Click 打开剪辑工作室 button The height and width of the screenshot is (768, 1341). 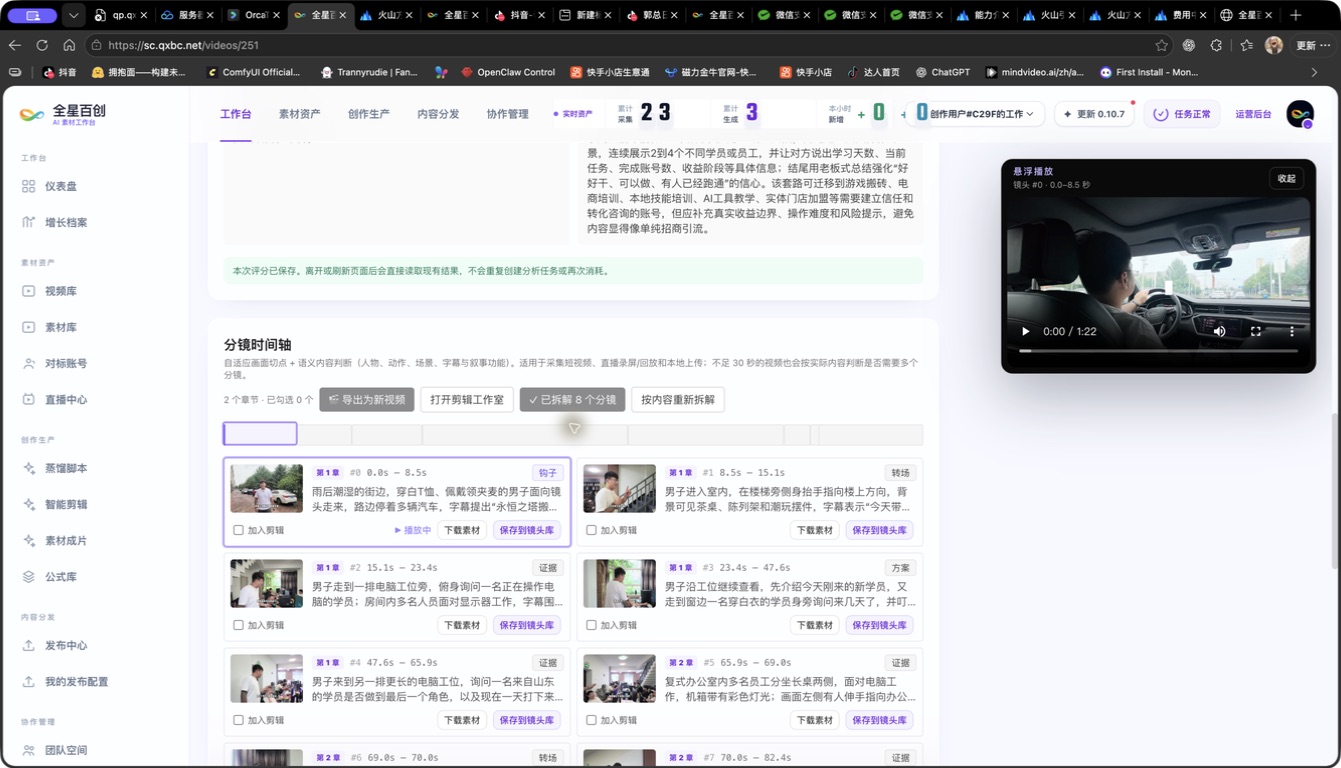[467, 400]
